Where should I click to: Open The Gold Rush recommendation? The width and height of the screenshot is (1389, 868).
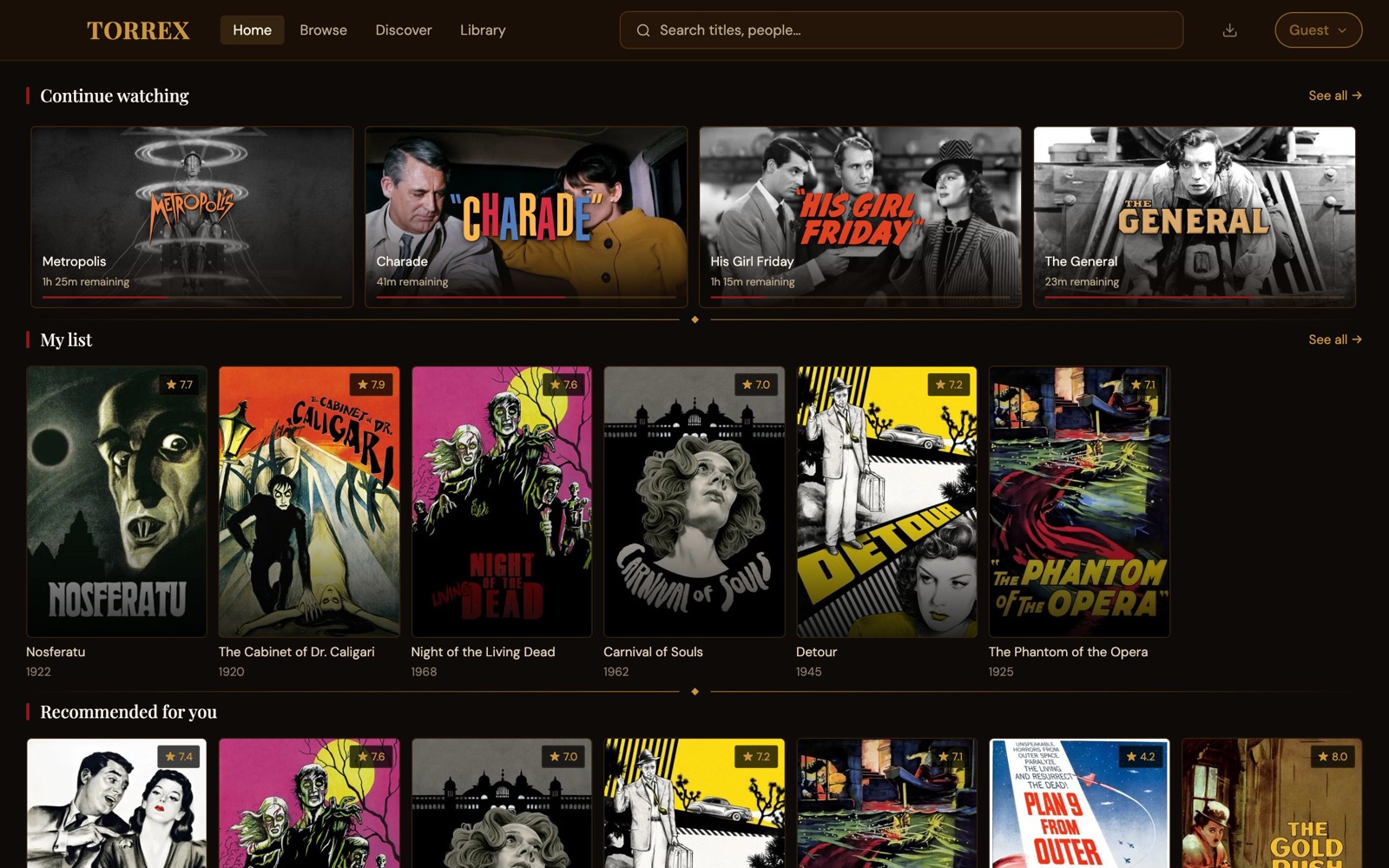click(1272, 804)
